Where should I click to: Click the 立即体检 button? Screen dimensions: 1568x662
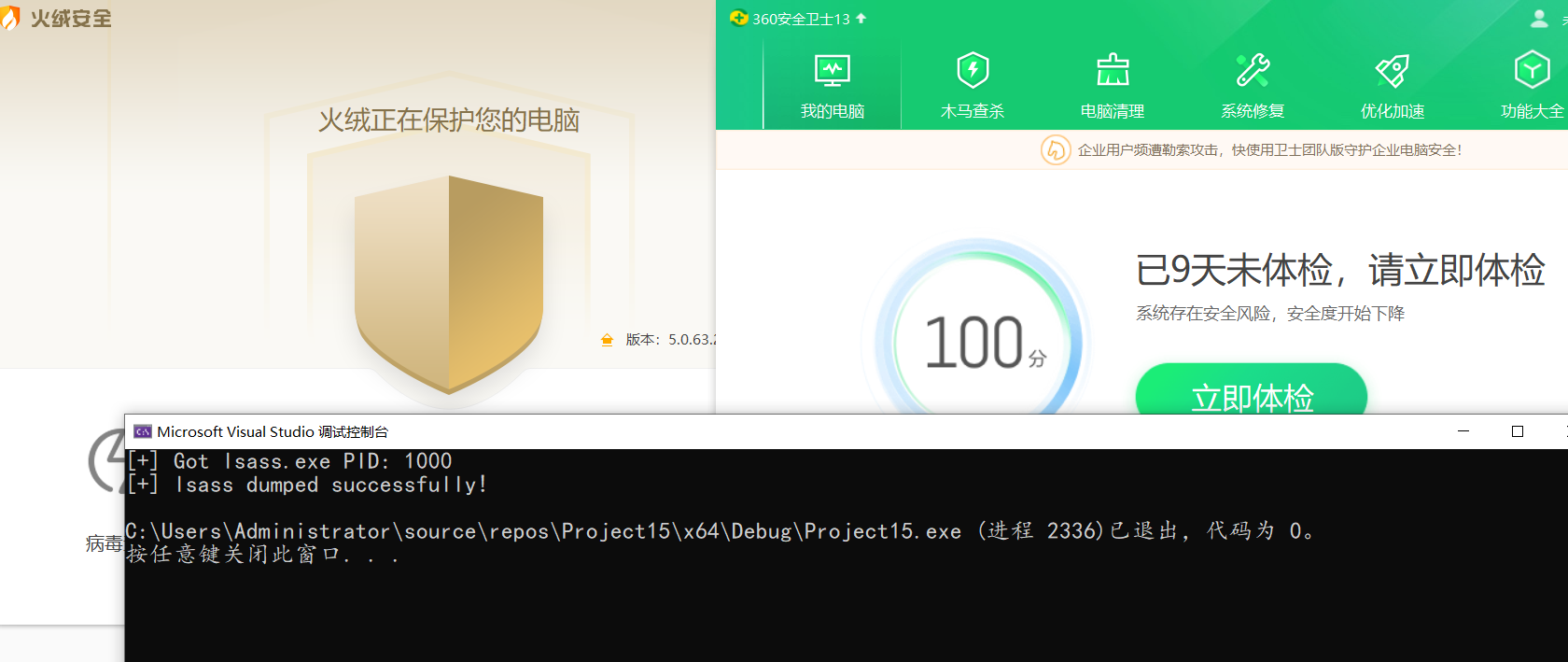(x=1252, y=390)
